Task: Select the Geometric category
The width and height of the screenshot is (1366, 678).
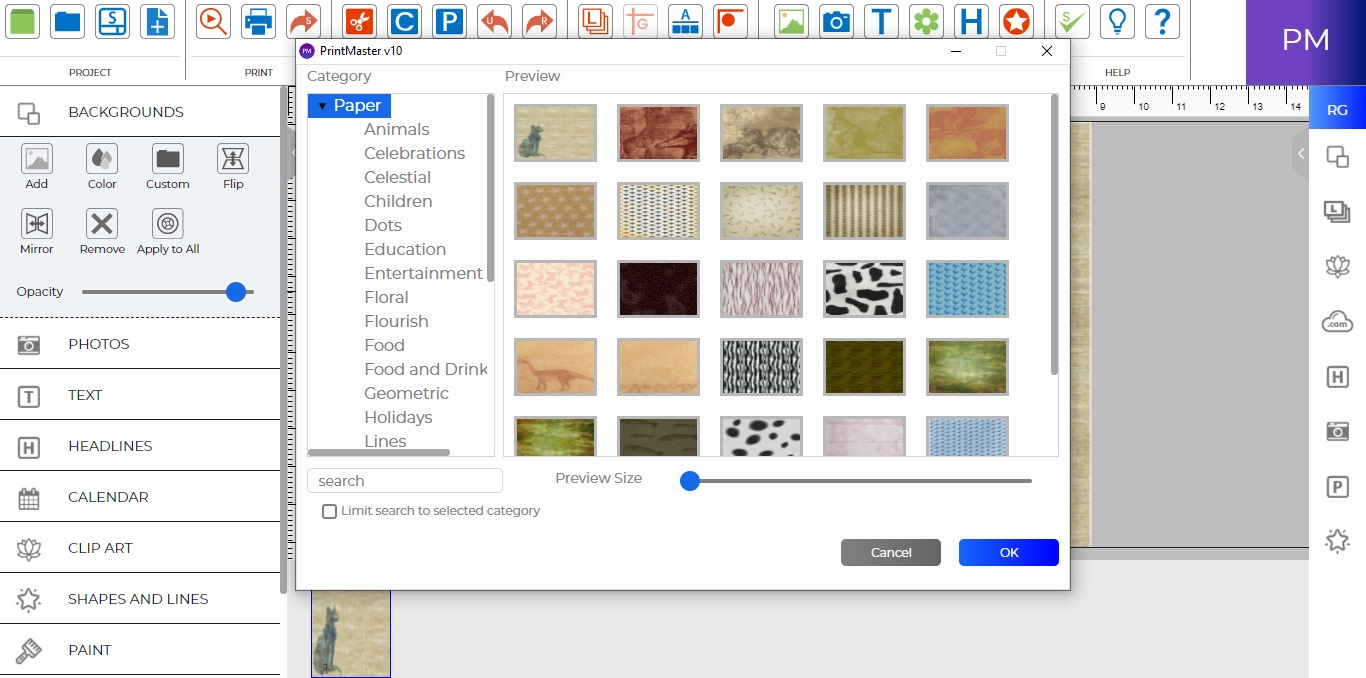Action: 407,393
